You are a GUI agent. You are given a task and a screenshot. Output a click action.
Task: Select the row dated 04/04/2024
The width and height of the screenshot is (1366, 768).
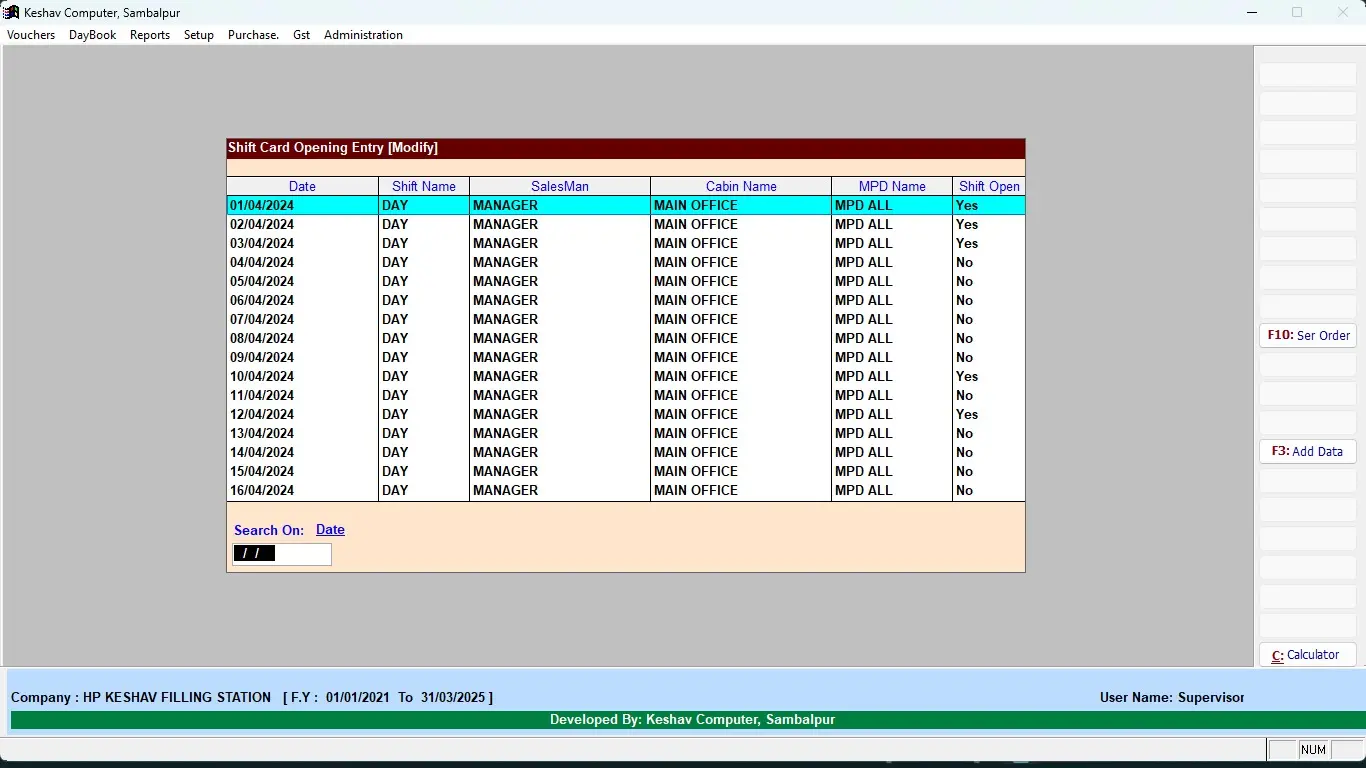626,262
